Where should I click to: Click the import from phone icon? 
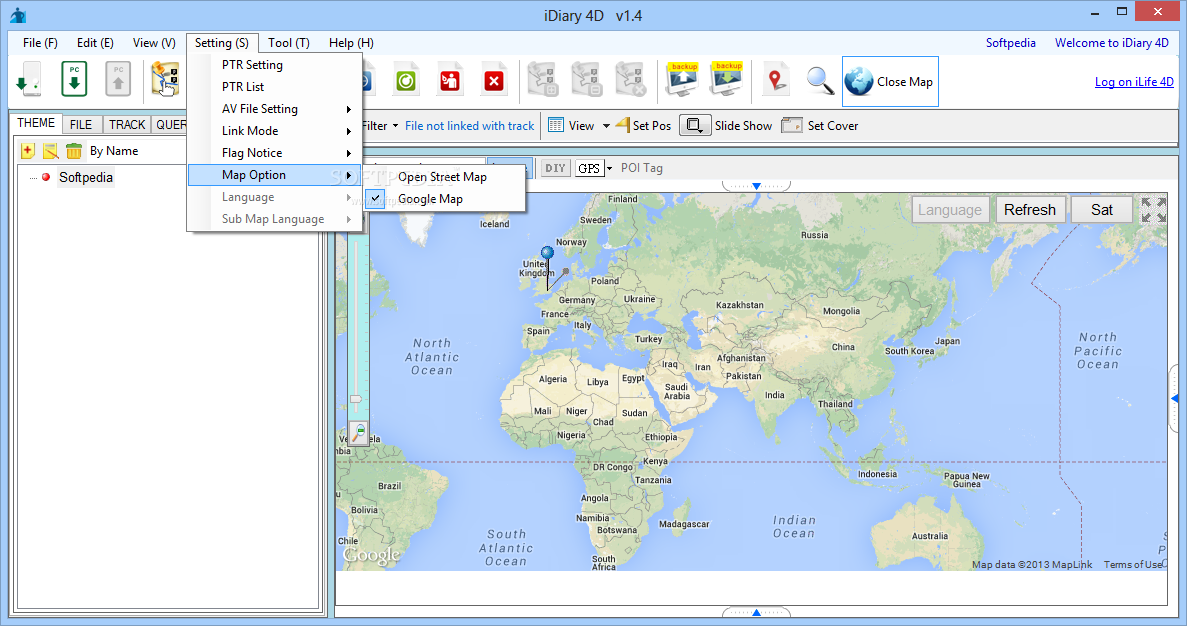pos(29,79)
